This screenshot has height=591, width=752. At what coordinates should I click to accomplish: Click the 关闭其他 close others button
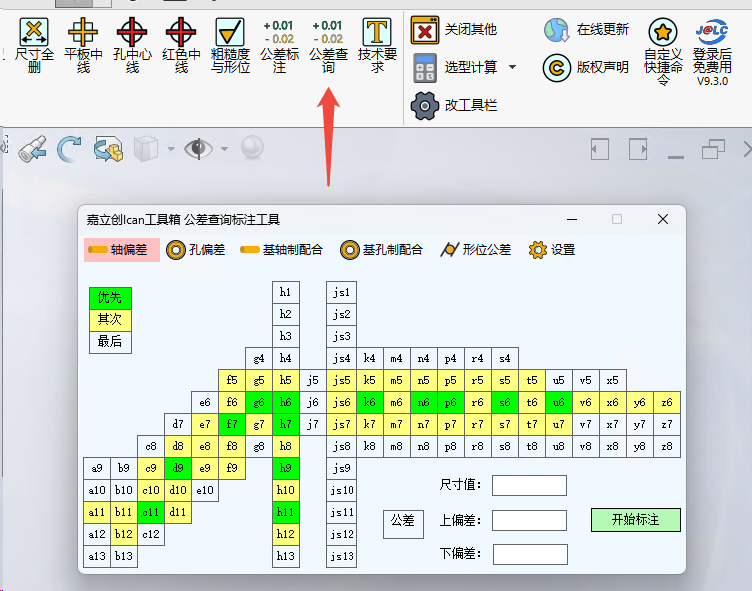coord(456,29)
